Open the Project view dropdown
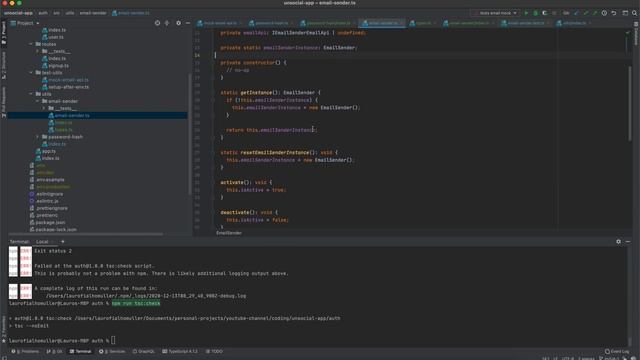 pos(25,23)
